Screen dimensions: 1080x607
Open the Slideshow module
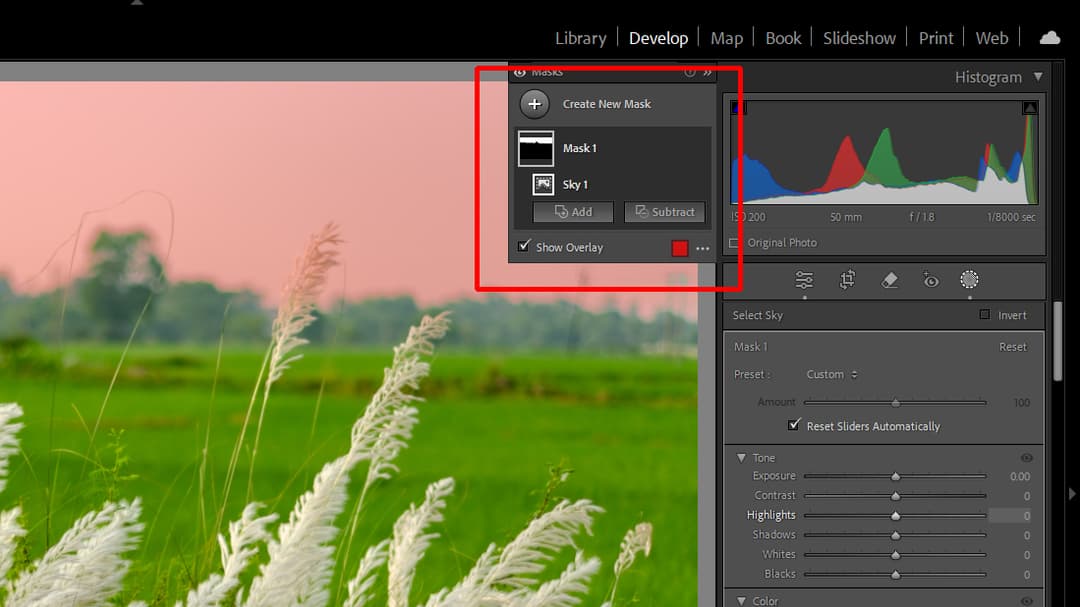859,38
